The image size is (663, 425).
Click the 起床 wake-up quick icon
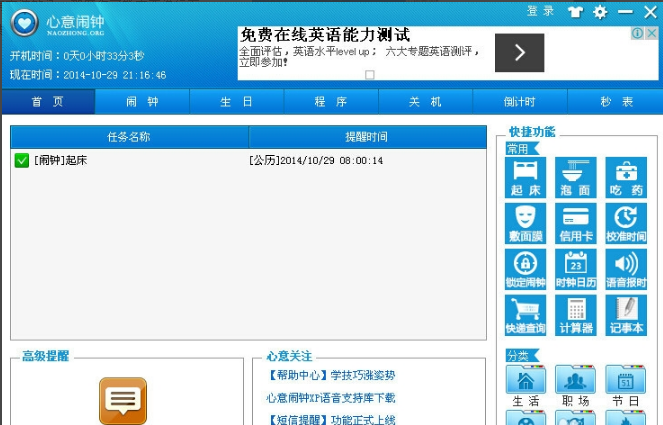pyautogui.click(x=526, y=177)
